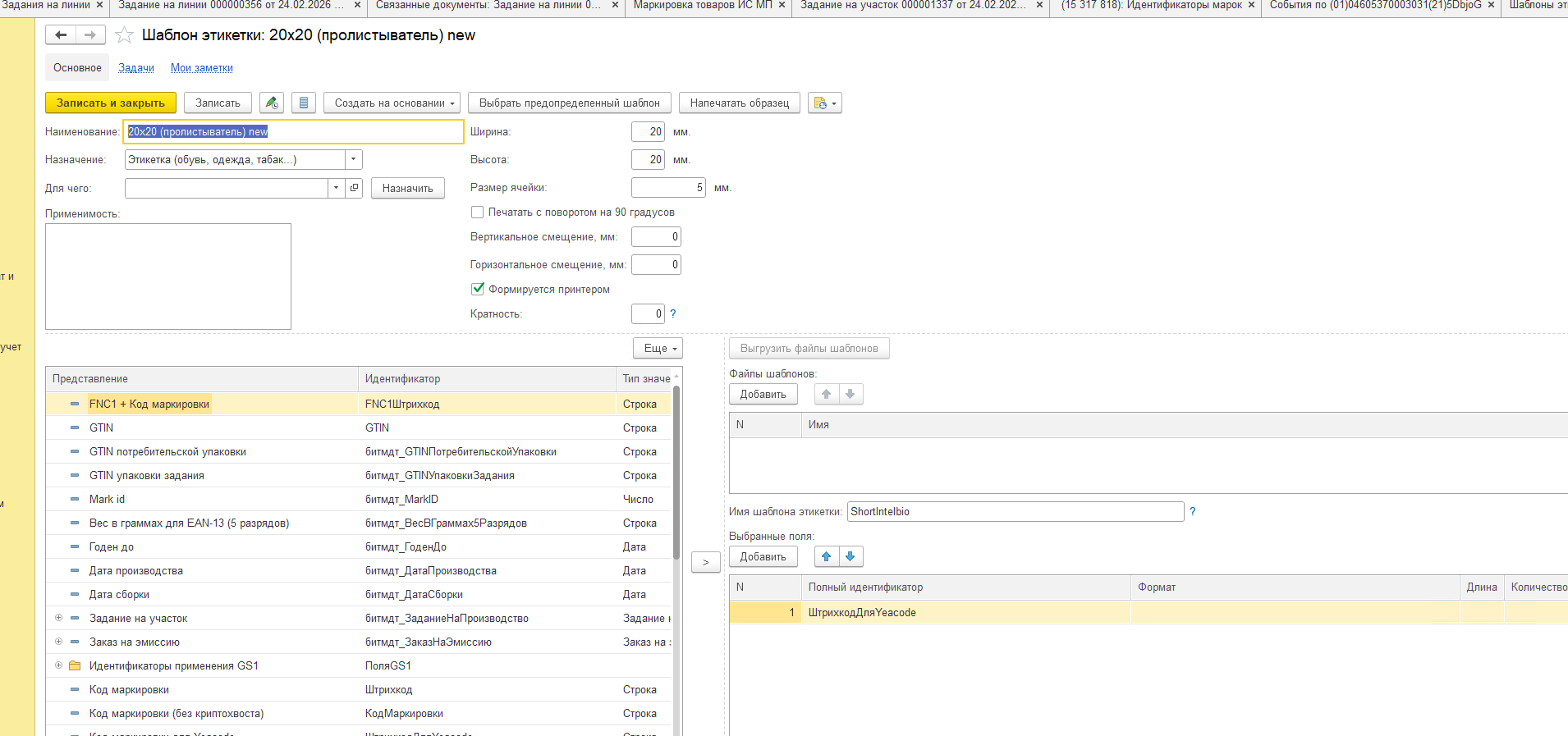The image size is (1568, 736).
Task: Click the document list toolbar icon
Action: (x=304, y=103)
